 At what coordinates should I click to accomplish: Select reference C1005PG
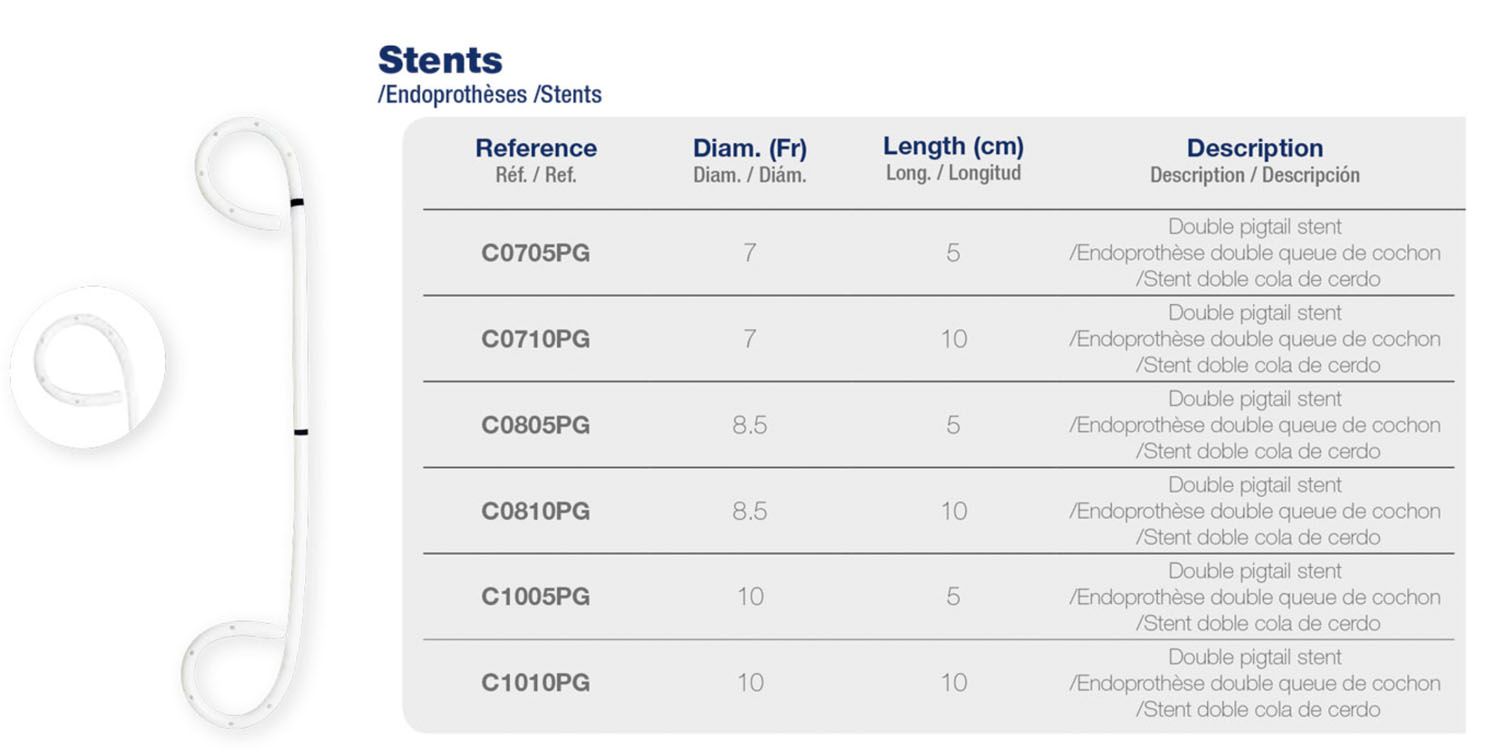(x=536, y=597)
